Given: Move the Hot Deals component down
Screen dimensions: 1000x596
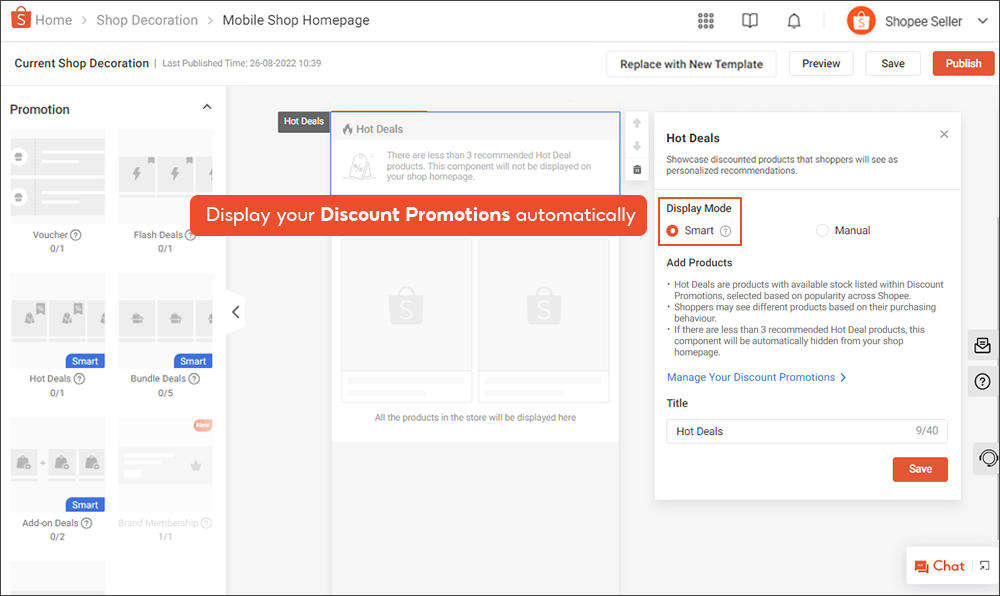Looking at the screenshot, I should (x=637, y=147).
